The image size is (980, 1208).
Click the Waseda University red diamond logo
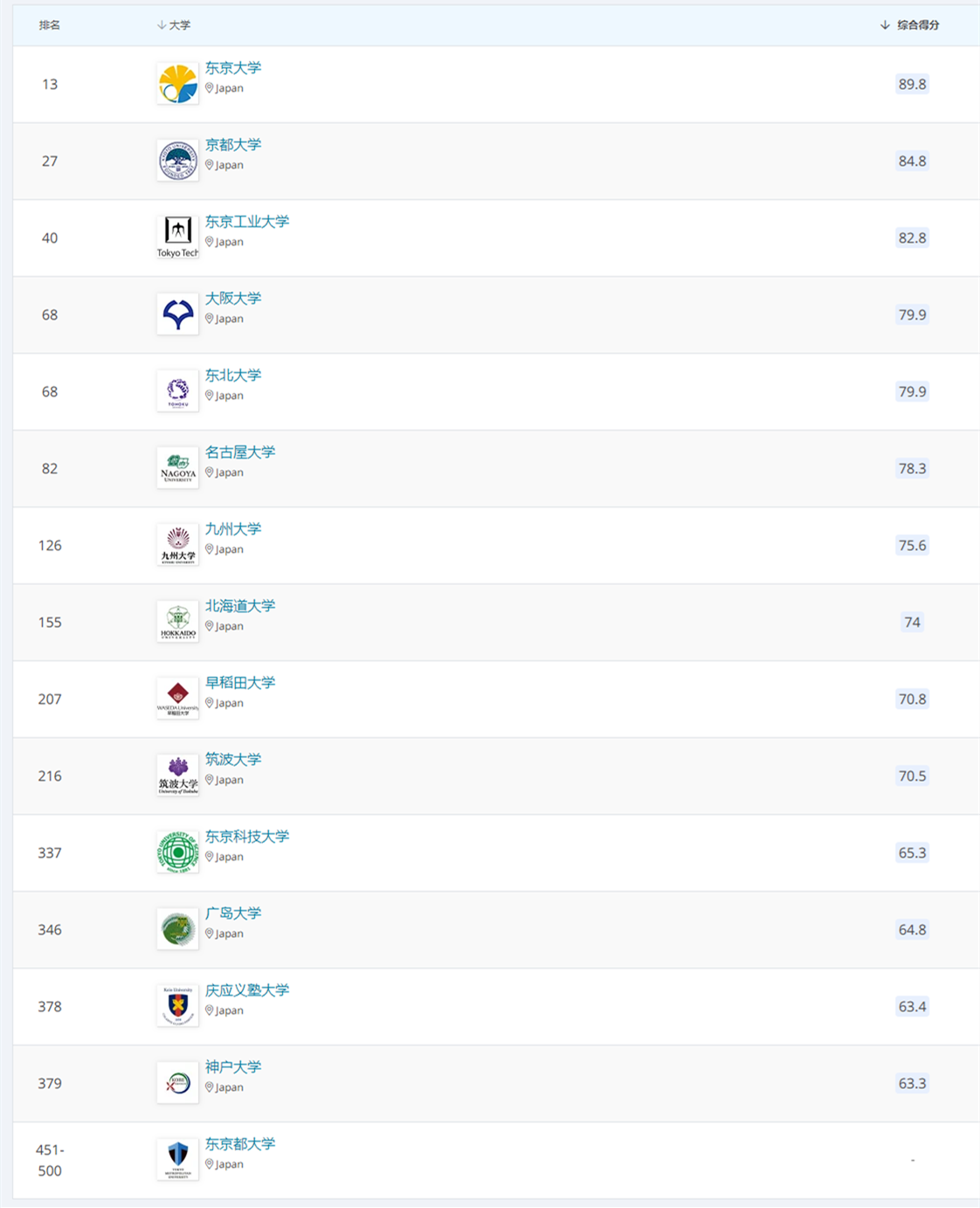pyautogui.click(x=177, y=699)
